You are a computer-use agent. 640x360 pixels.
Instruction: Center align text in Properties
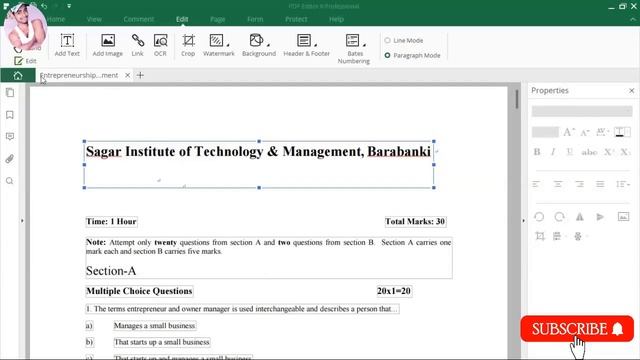(x=558, y=184)
